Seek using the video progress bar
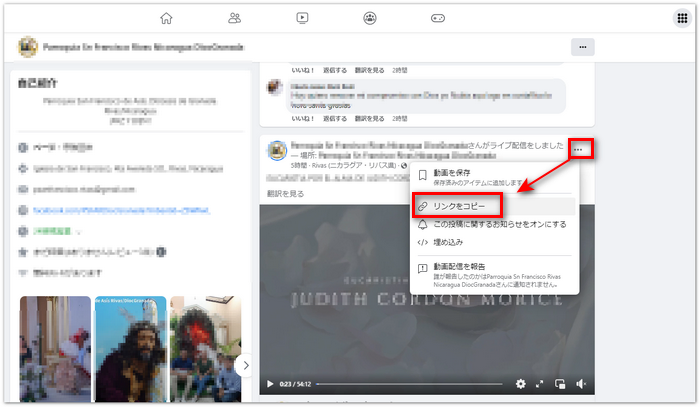The image size is (700, 407). click(x=408, y=383)
